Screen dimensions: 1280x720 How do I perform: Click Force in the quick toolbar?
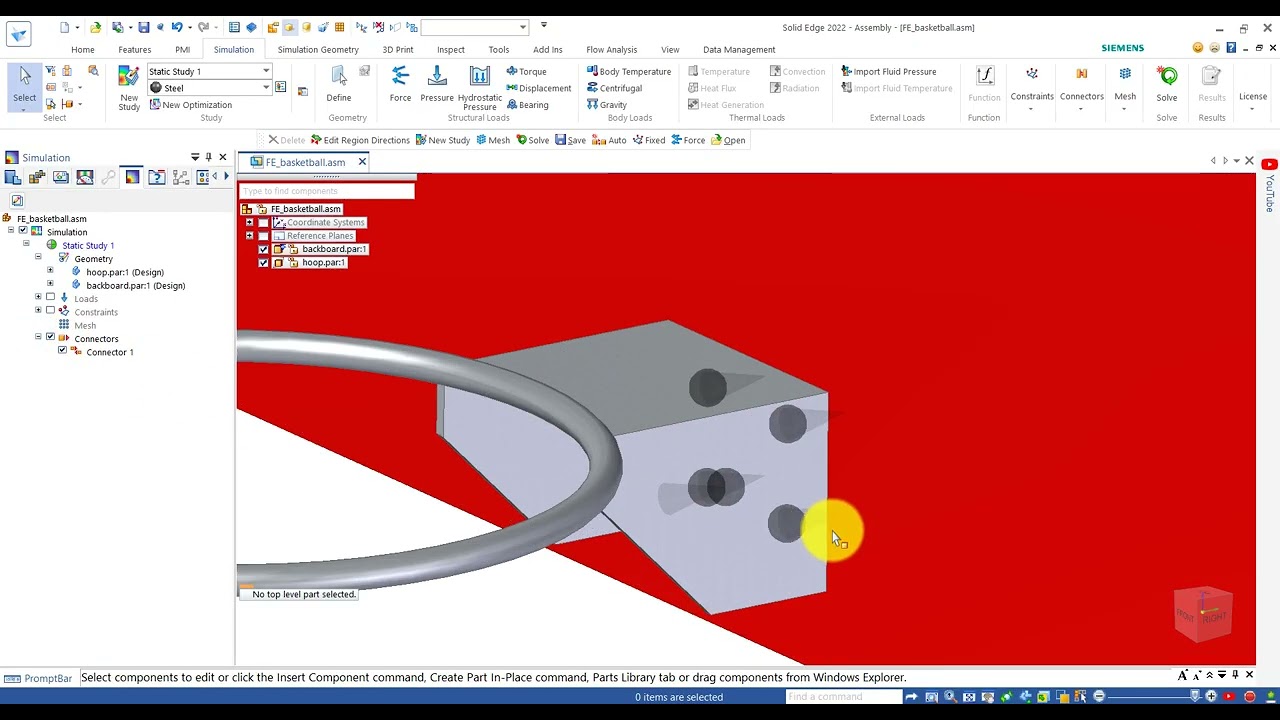pos(688,140)
